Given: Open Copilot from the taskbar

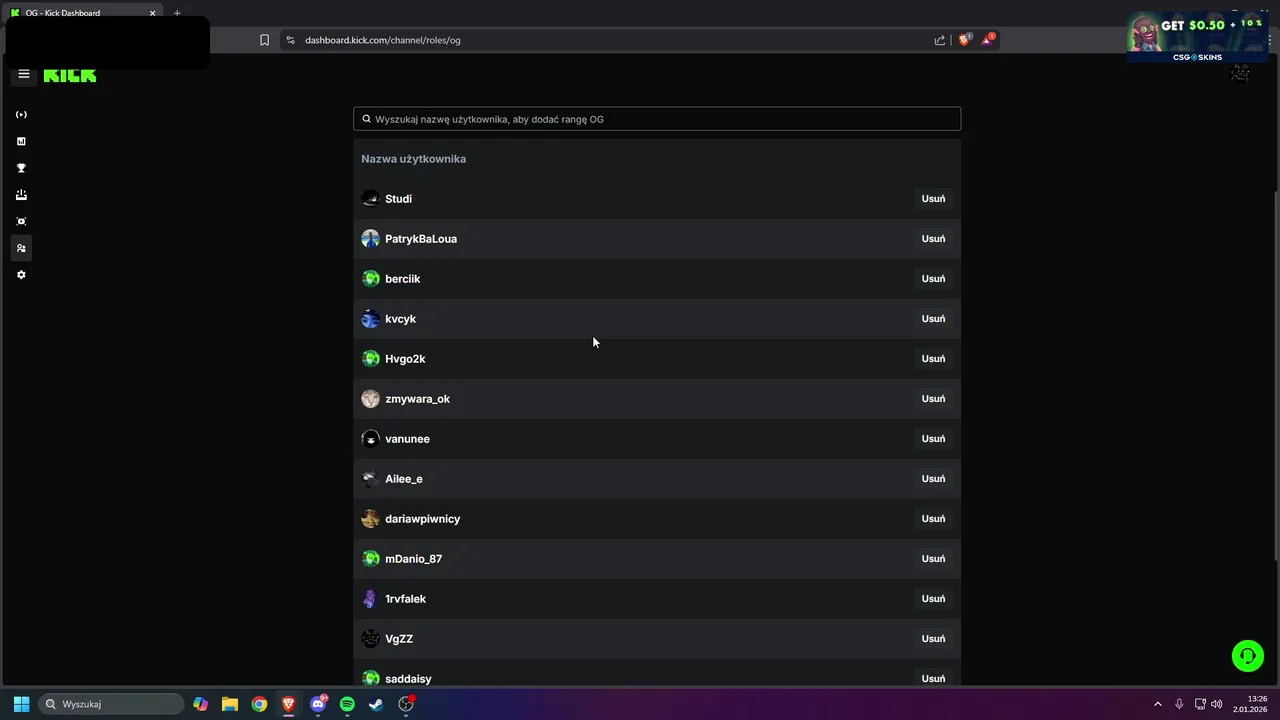Looking at the screenshot, I should 201,704.
